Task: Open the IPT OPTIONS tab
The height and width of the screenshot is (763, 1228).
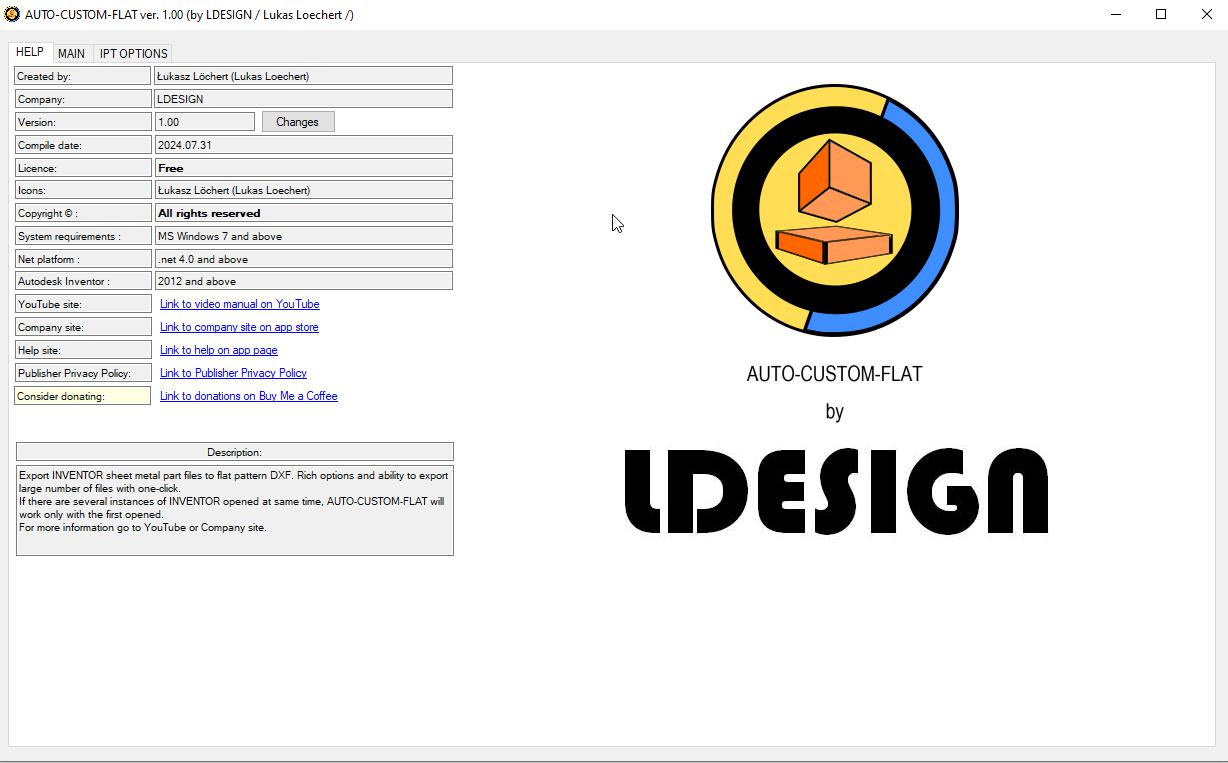Action: click(134, 53)
